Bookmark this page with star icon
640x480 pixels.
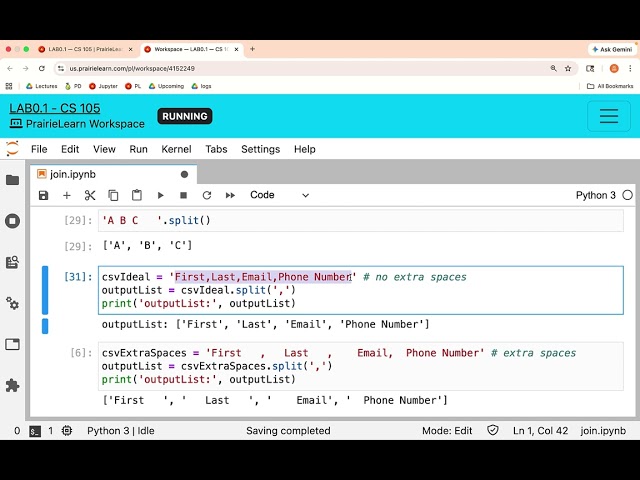coord(568,69)
